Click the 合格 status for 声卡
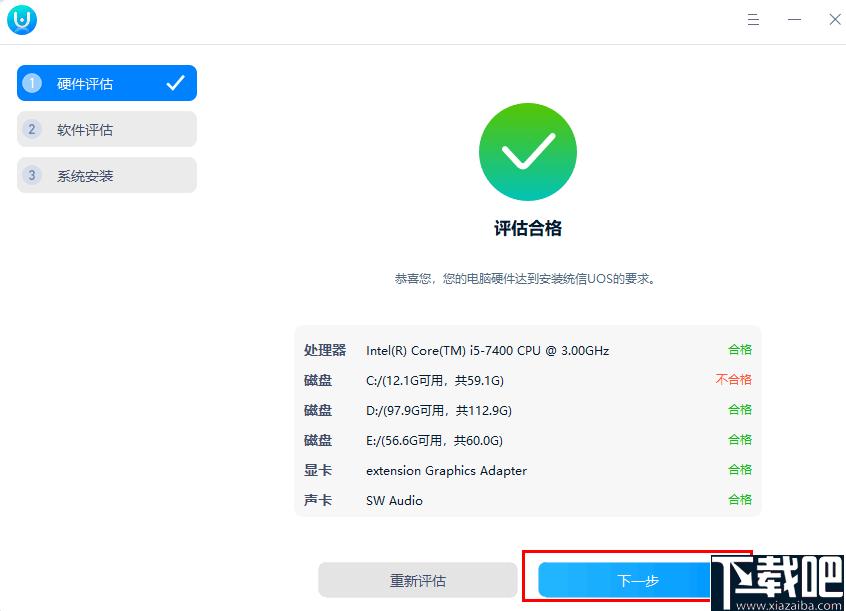This screenshot has height=611, width=846. coord(740,499)
